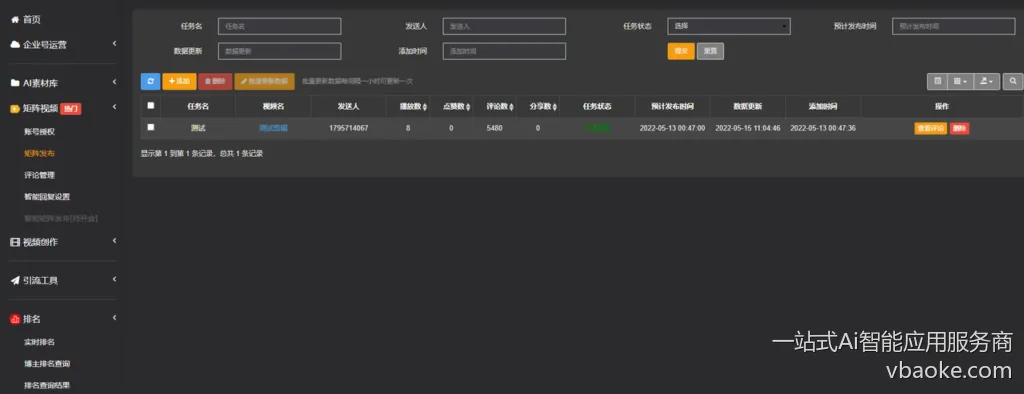This screenshot has width=1024, height=394.
Task: Click the cloud icon for 企业号运营
Action: pos(15,44)
